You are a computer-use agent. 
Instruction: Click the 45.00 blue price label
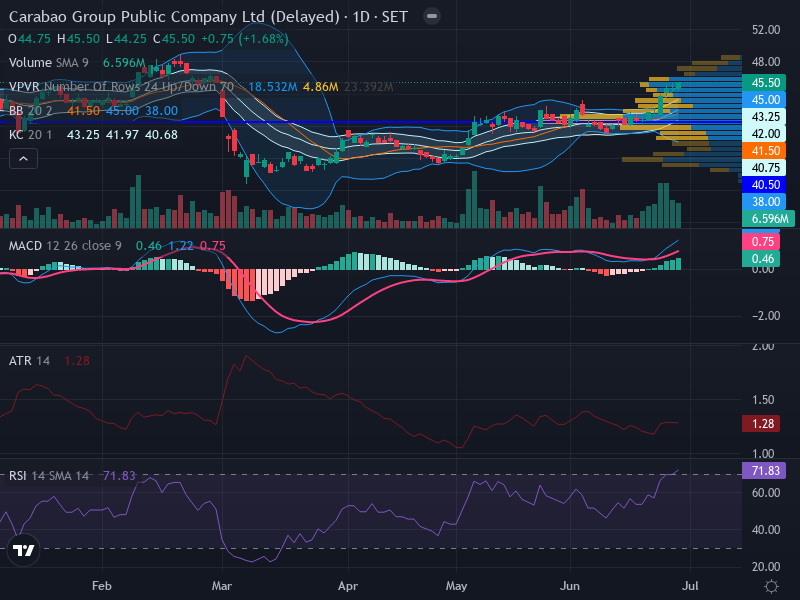click(x=764, y=99)
